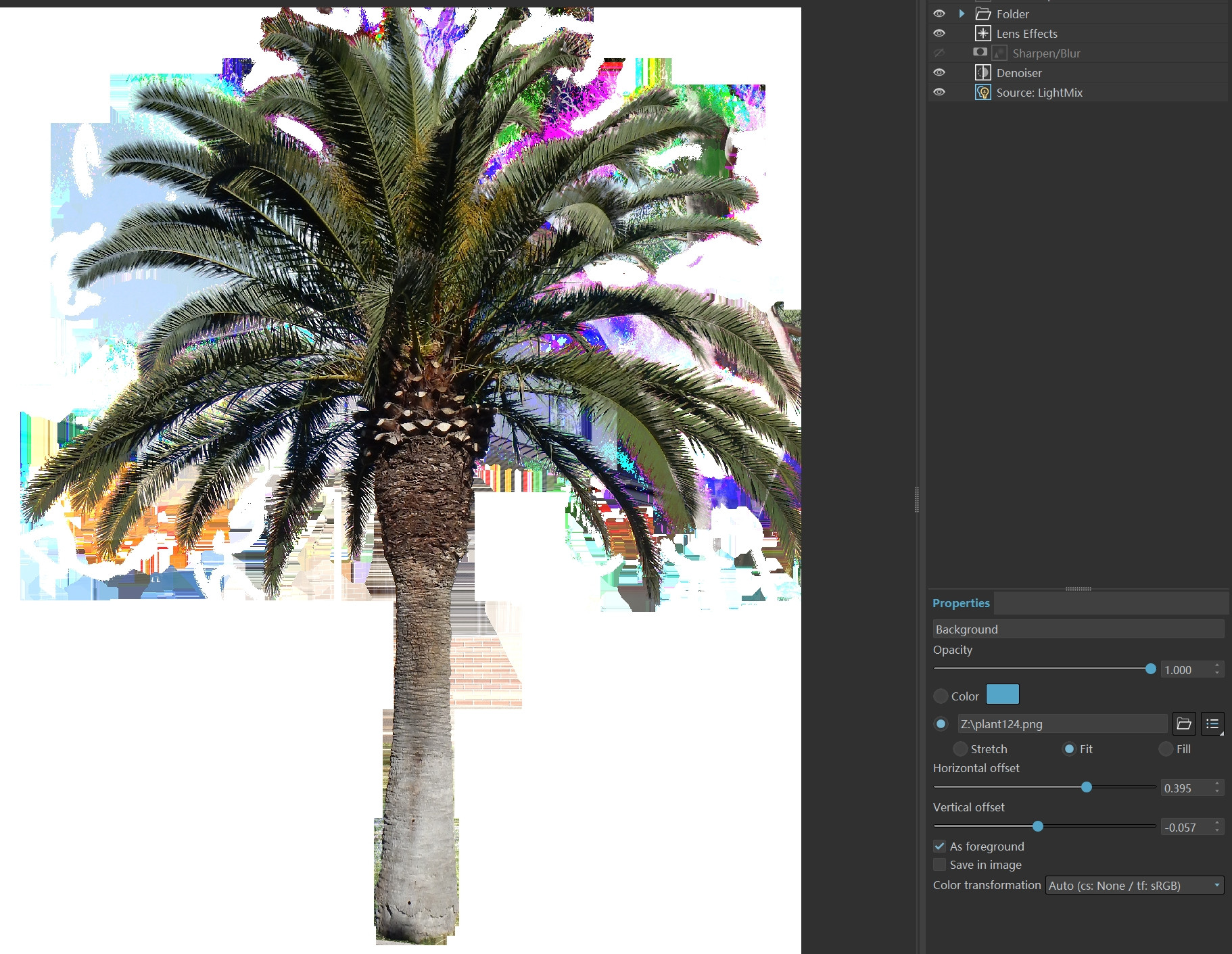Click the Sharpen/Blur mask icon
Image resolution: width=1232 pixels, height=954 pixels.
click(x=980, y=52)
